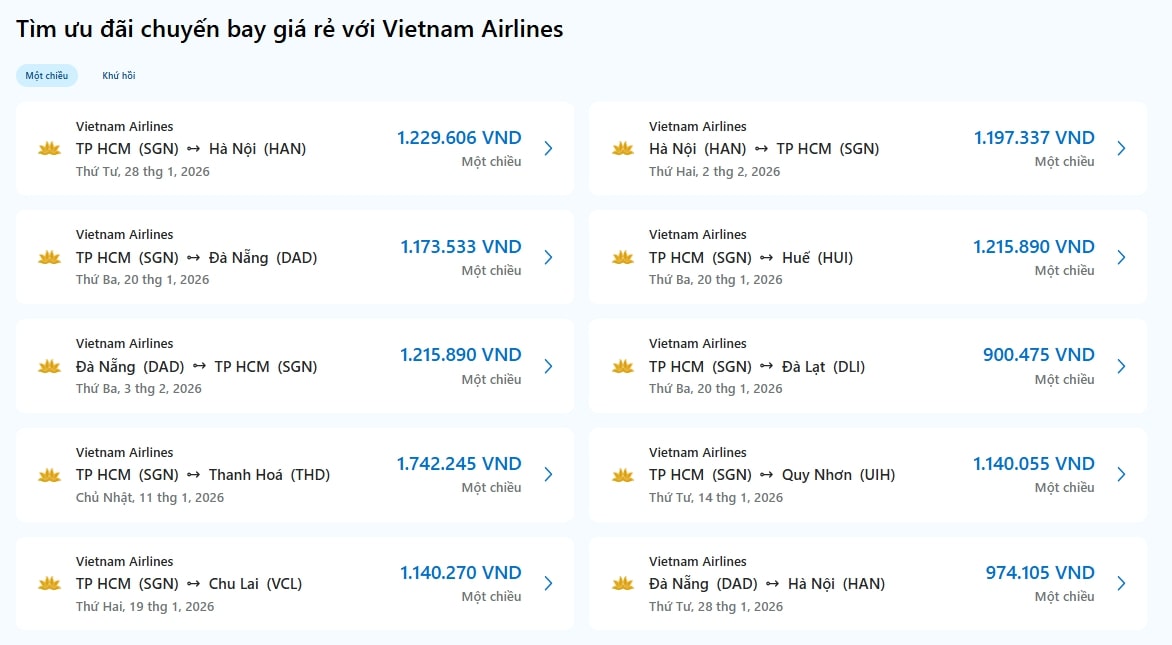This screenshot has height=645, width=1172.
Task: Switch to the Khứ hồi tab
Action: [x=118, y=75]
